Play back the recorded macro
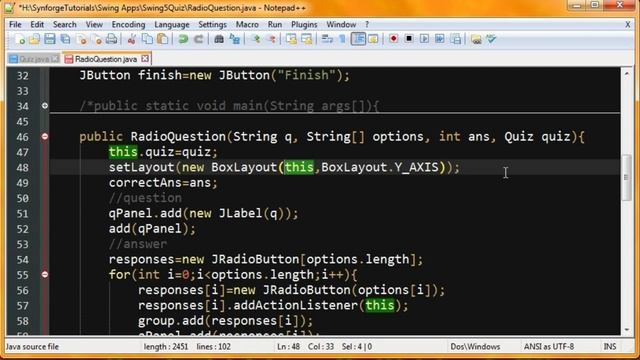640x360 pixels. coord(424,39)
